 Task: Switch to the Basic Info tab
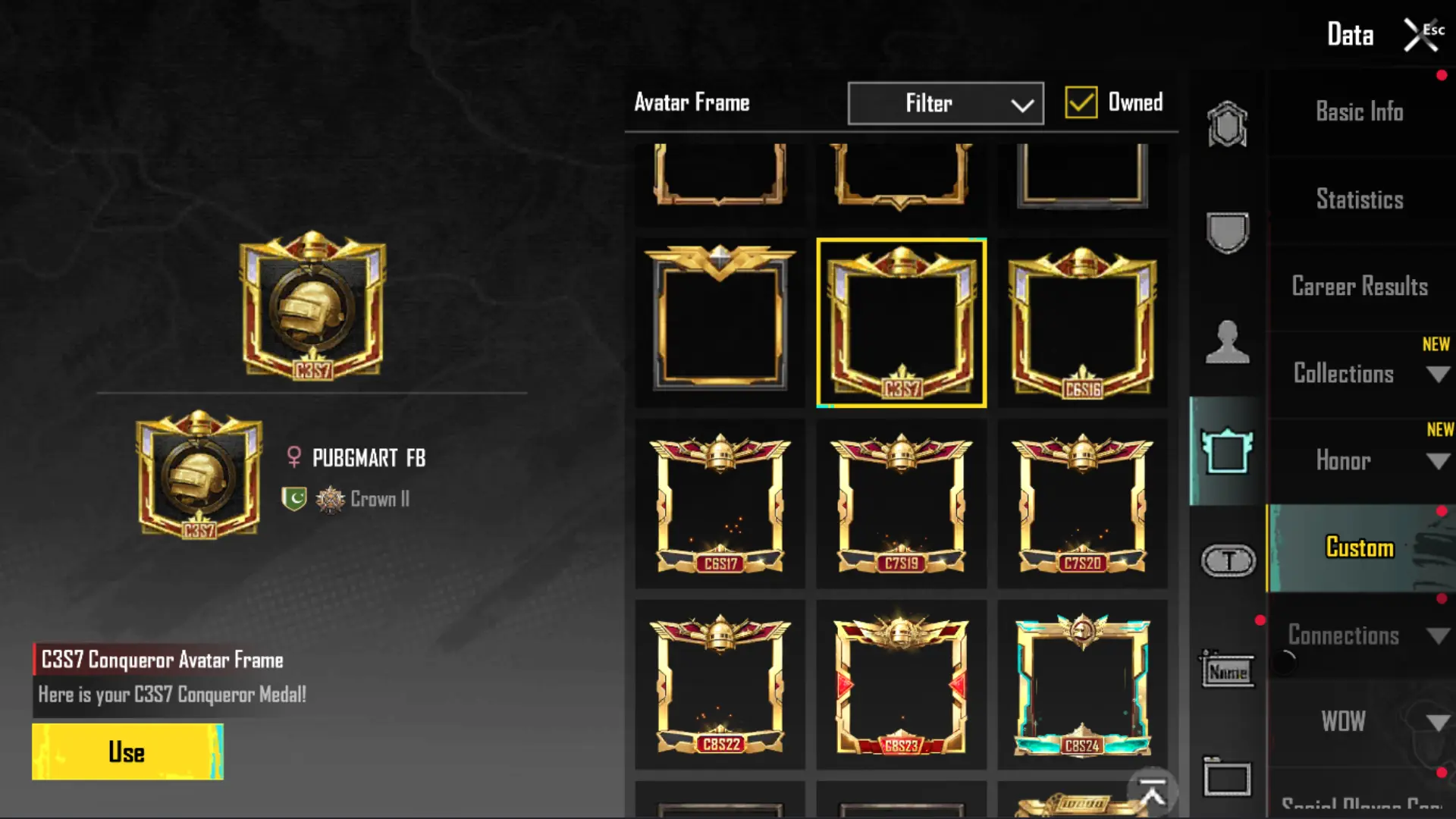(x=1360, y=112)
